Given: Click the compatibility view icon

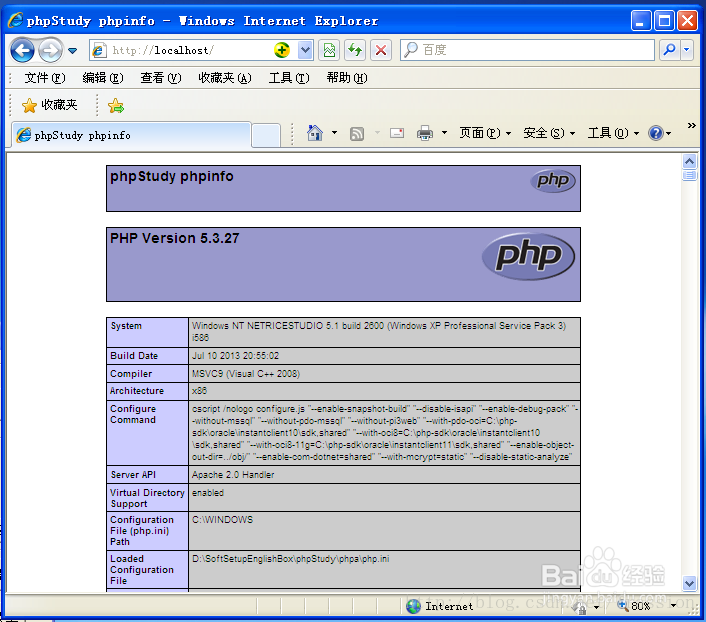Looking at the screenshot, I should (329, 50).
